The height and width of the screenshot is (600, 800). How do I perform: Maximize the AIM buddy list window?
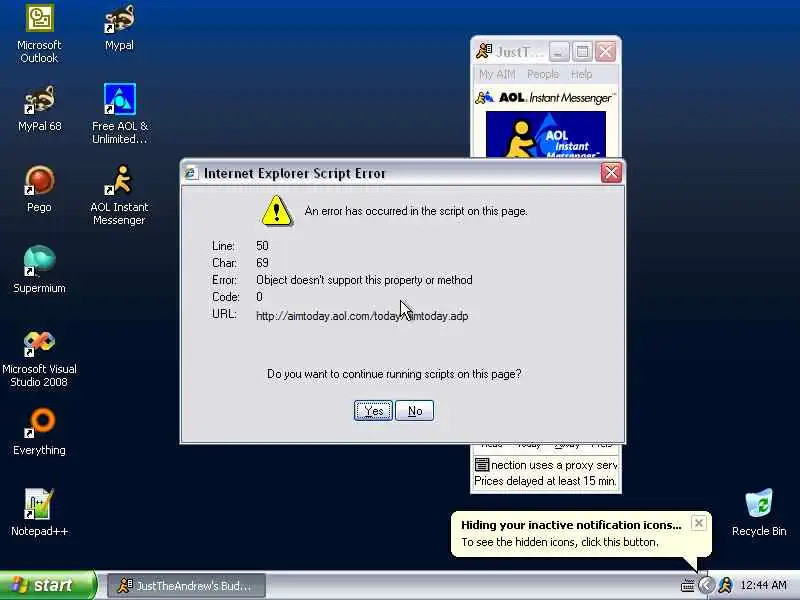point(582,52)
